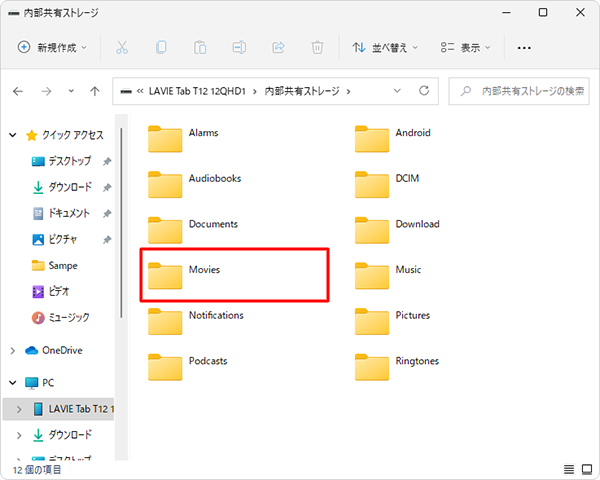Select the Download folder

[397, 230]
